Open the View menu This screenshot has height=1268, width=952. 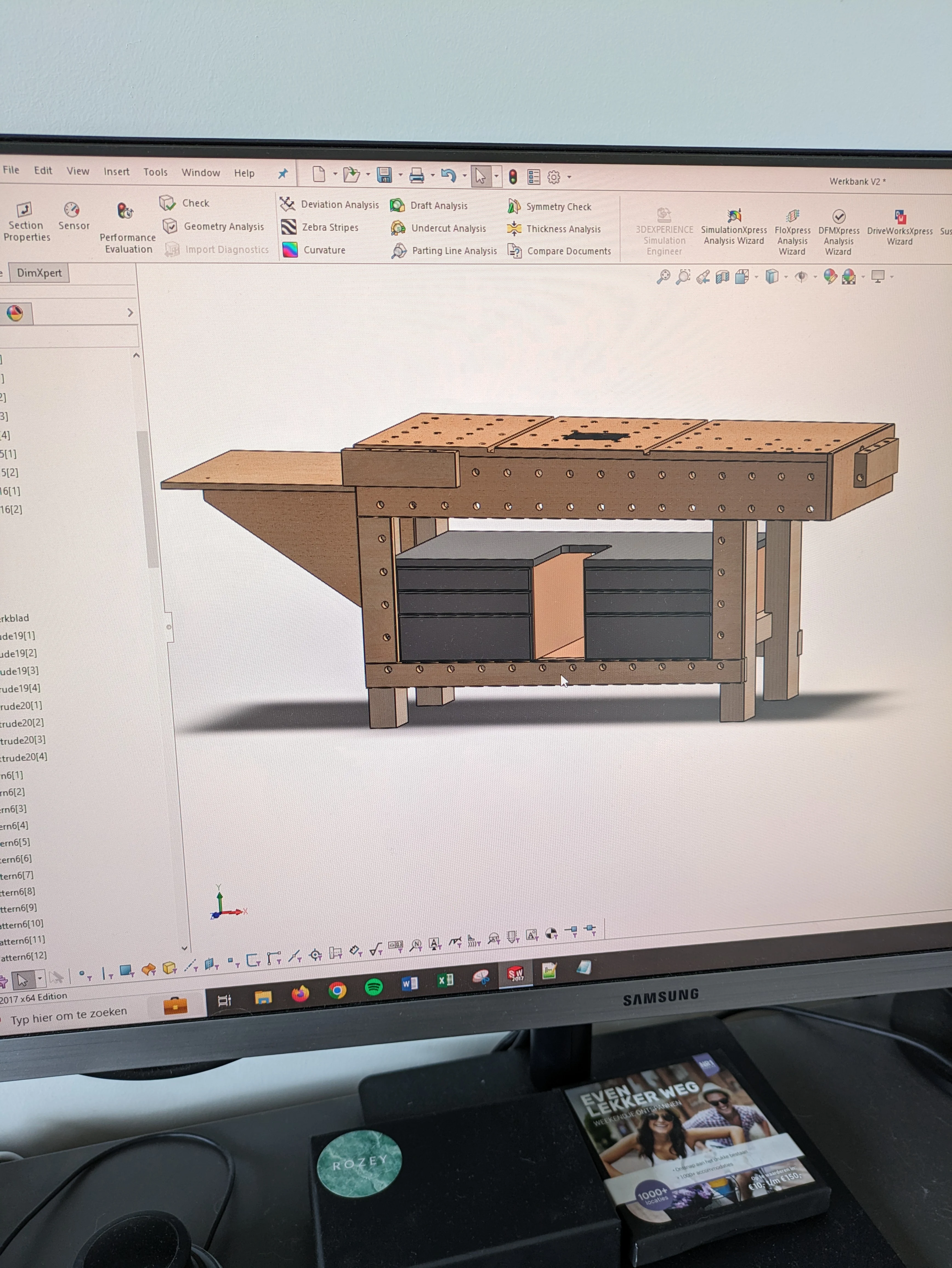click(x=78, y=171)
